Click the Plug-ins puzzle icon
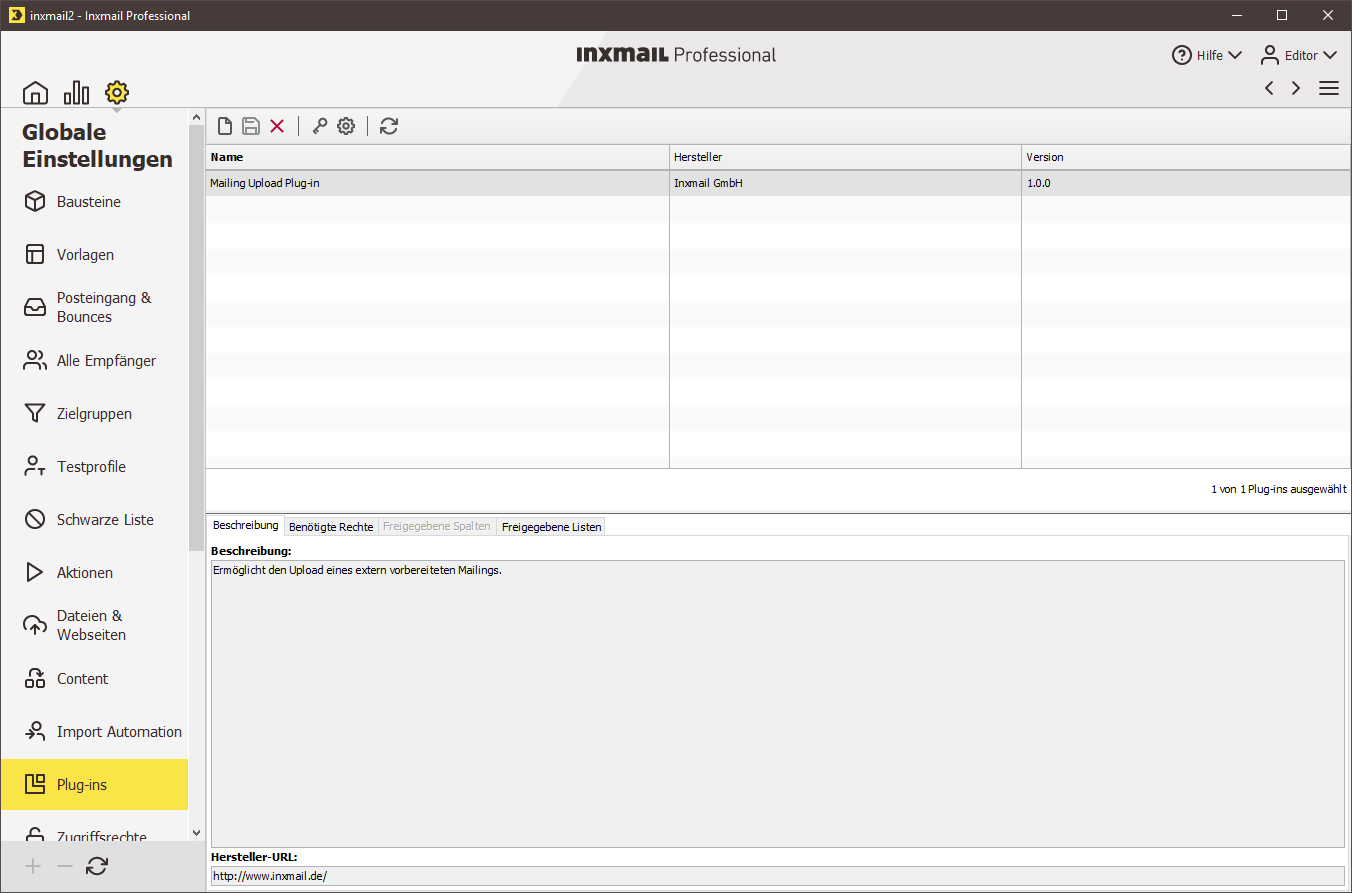This screenshot has width=1352, height=893. (x=35, y=785)
